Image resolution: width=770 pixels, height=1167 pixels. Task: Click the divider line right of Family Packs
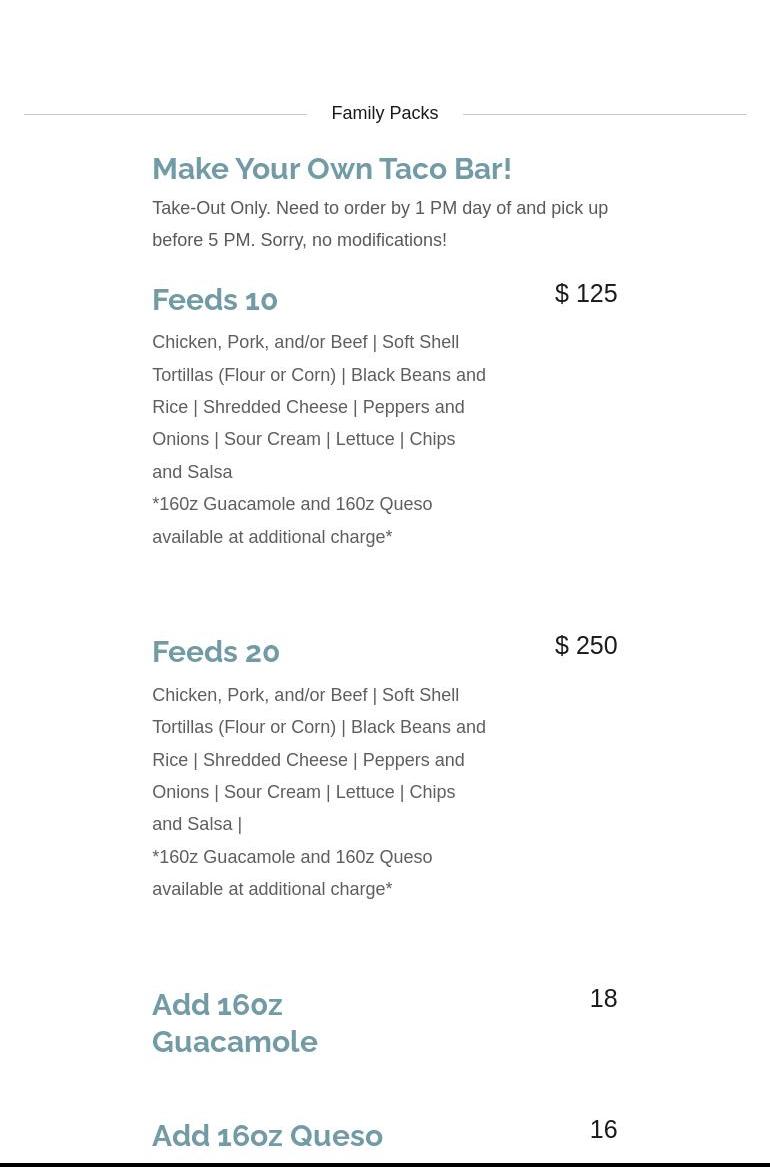point(604,114)
